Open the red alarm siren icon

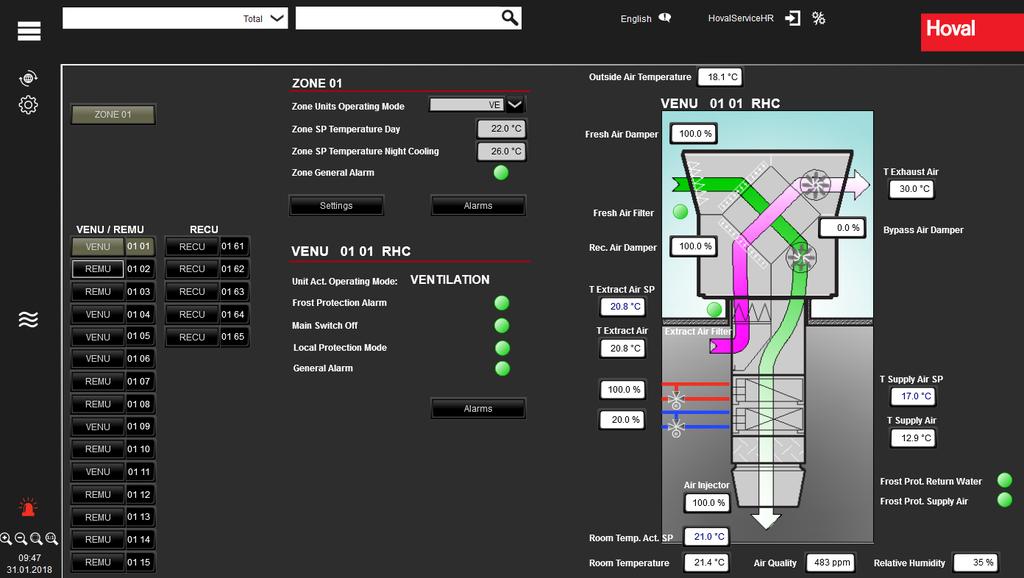27,507
